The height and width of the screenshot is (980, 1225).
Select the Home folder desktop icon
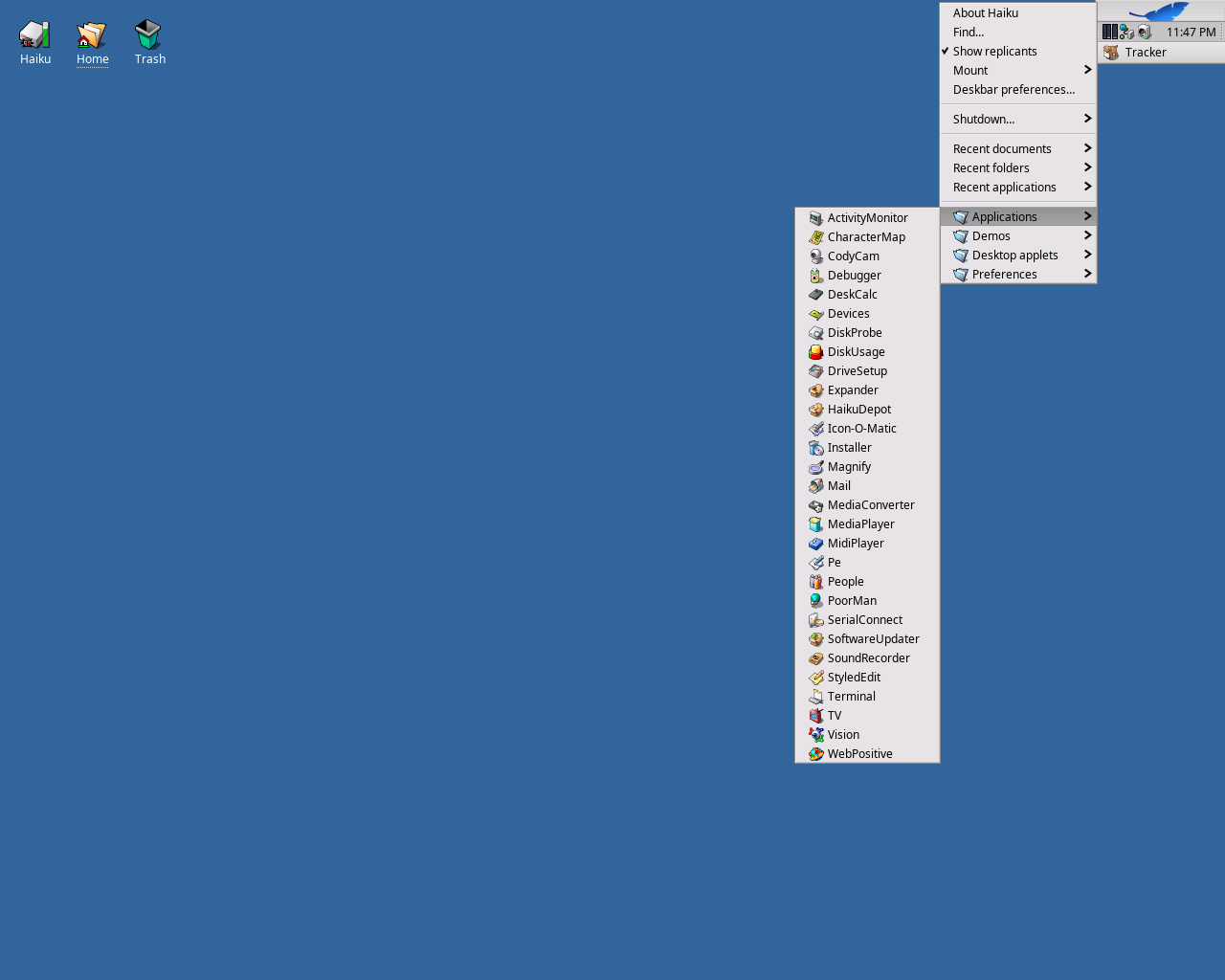click(92, 35)
